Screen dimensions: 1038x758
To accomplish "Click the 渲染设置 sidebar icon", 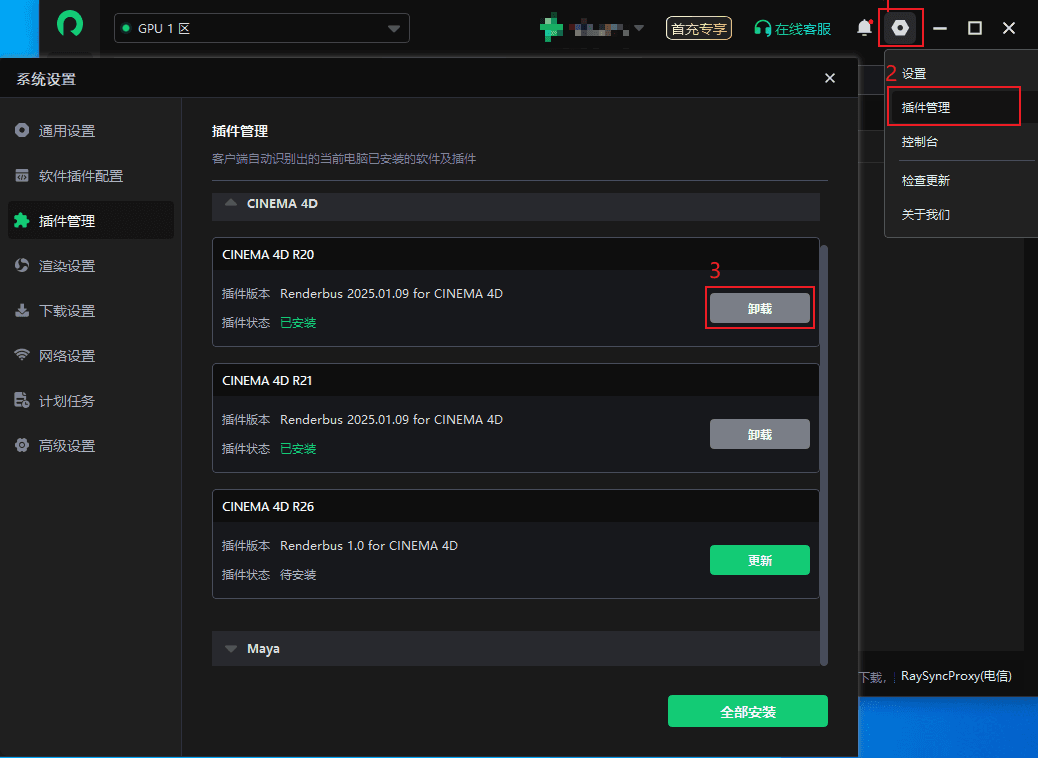I will coord(22,265).
